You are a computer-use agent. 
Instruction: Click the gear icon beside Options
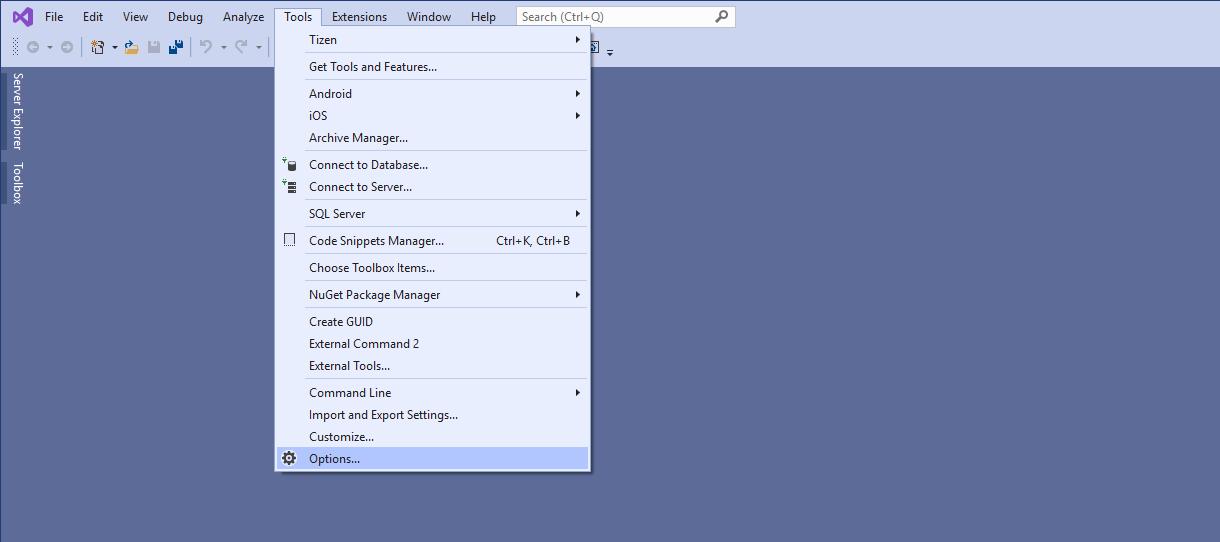tap(289, 459)
